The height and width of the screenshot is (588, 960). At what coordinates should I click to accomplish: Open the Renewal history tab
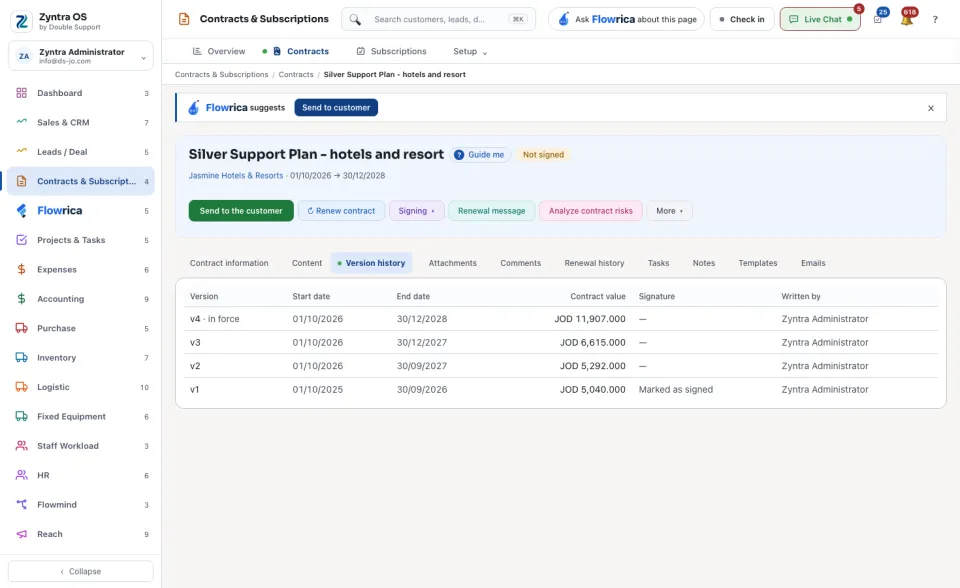594,263
